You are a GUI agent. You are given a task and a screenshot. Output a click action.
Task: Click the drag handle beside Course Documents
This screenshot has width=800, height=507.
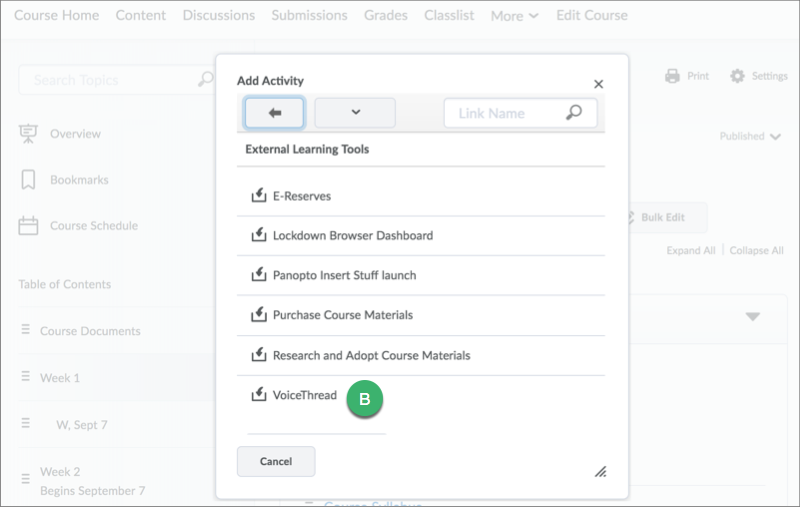[x=26, y=329]
